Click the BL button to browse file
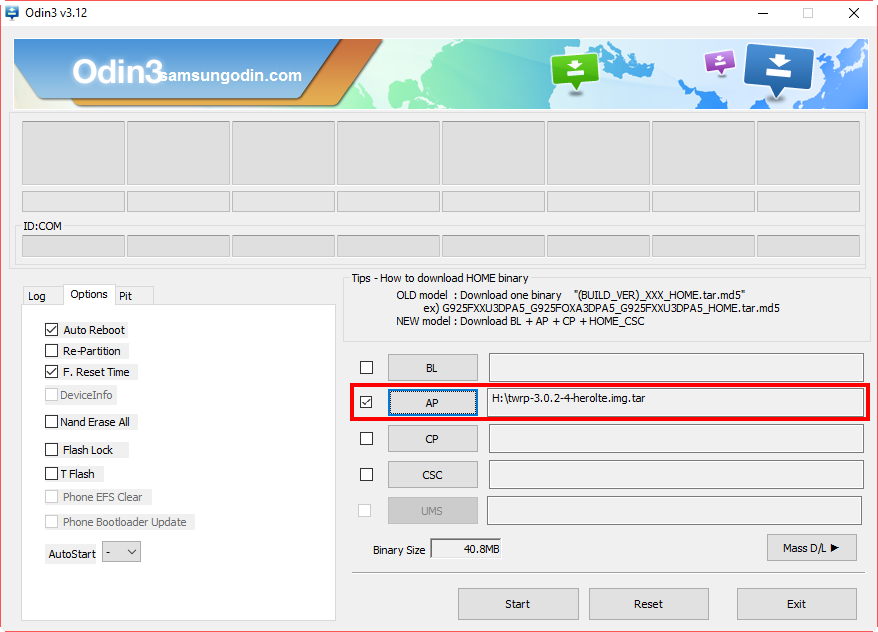This screenshot has height=632, width=878. [x=433, y=368]
